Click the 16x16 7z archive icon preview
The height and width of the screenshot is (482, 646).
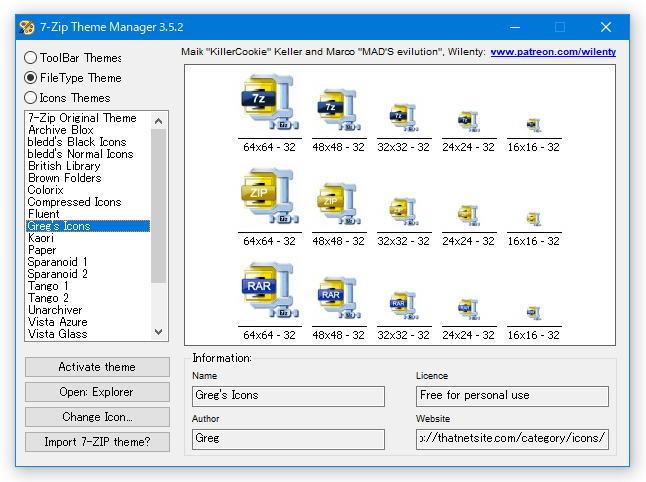coord(534,125)
